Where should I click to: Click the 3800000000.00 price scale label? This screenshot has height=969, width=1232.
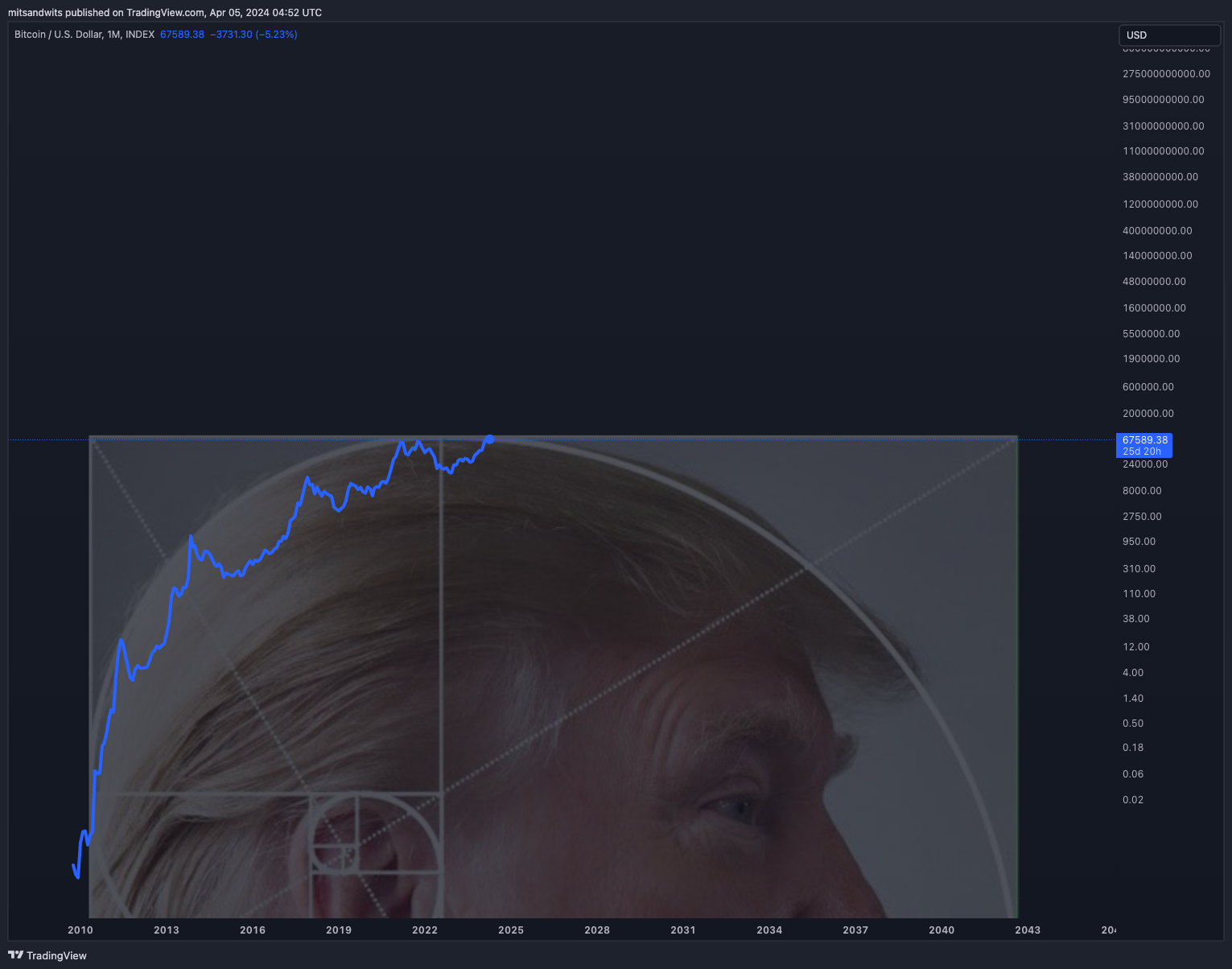click(x=1160, y=176)
